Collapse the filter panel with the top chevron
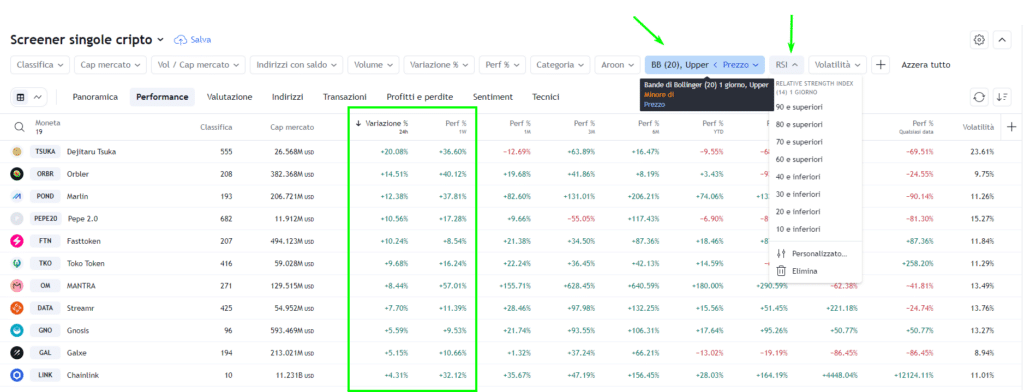Viewport: 1024px width, 392px height. pyautogui.click(x=1002, y=40)
